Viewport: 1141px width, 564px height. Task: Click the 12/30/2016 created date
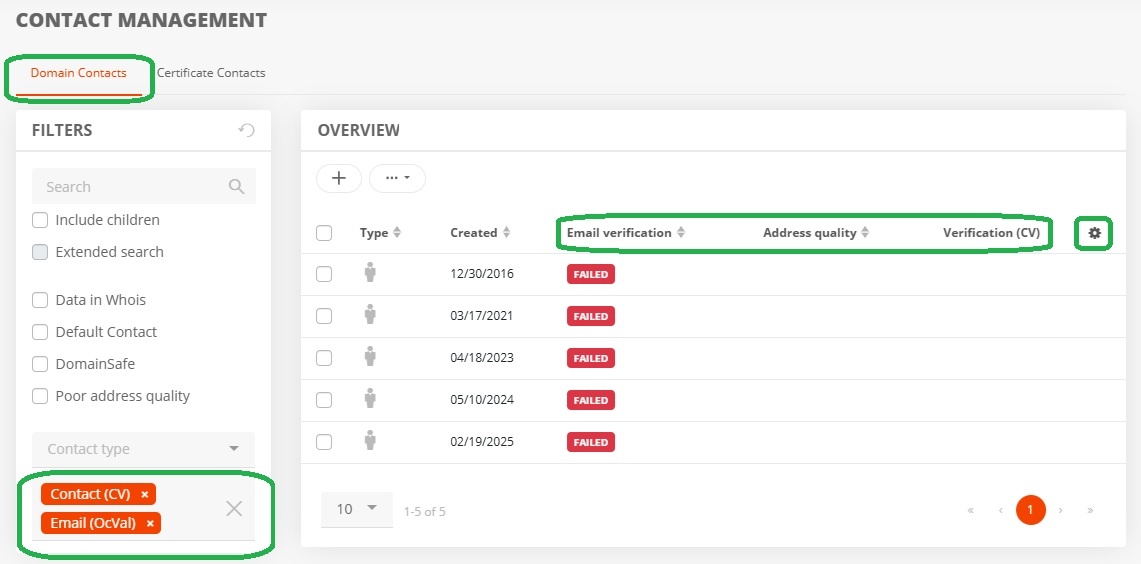tap(482, 274)
